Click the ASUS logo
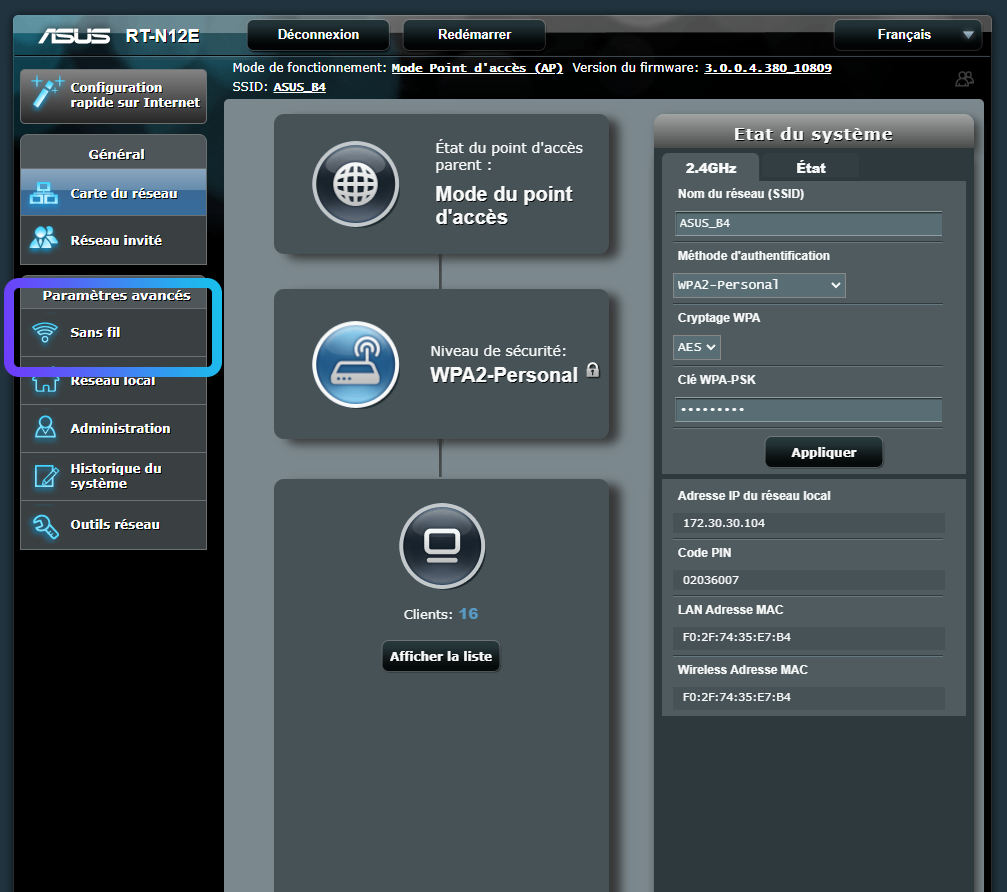The width and height of the screenshot is (1007, 892). point(74,36)
